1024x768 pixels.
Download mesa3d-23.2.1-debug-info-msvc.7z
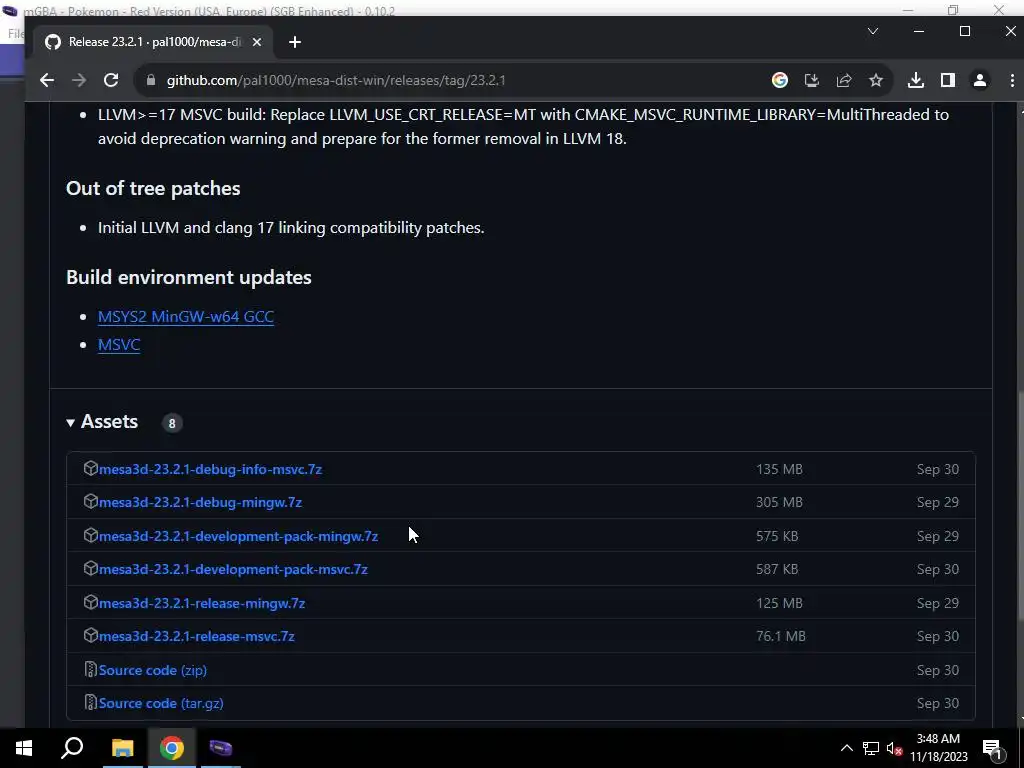(x=210, y=470)
